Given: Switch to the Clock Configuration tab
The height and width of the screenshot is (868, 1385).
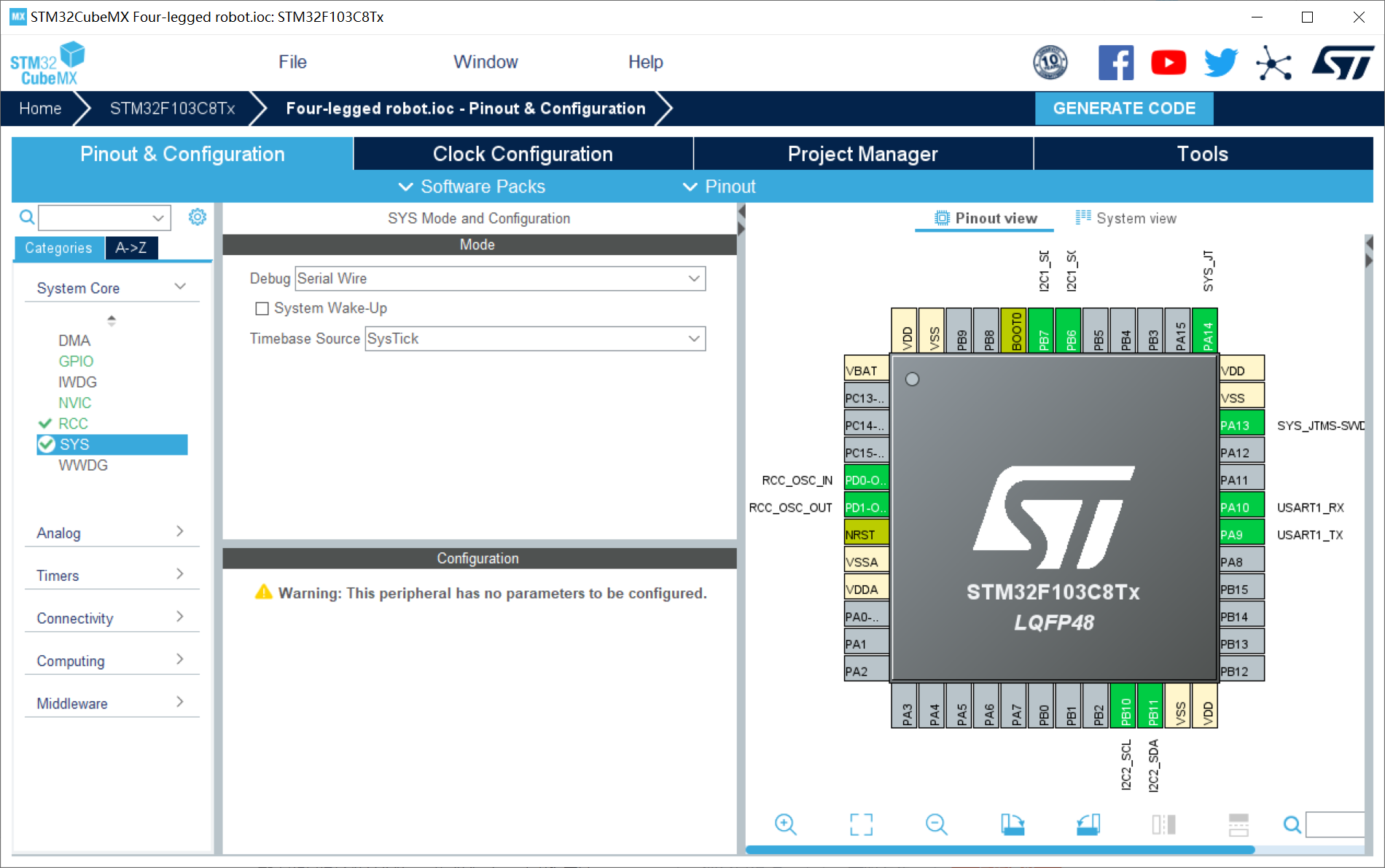Looking at the screenshot, I should (x=523, y=154).
